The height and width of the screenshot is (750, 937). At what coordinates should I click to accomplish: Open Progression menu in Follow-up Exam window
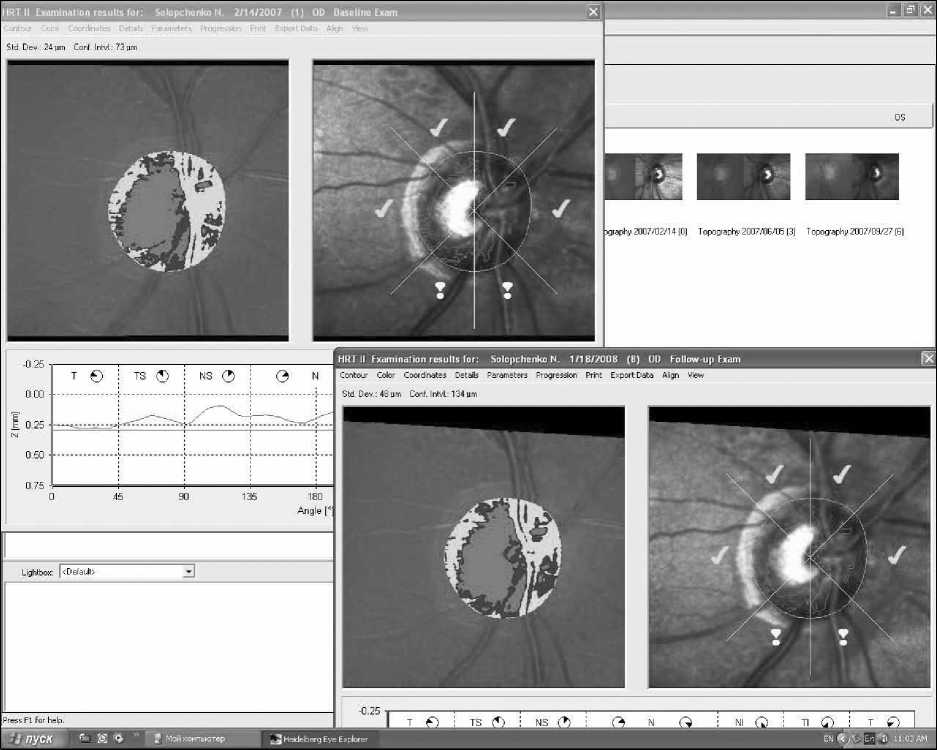(x=556, y=375)
